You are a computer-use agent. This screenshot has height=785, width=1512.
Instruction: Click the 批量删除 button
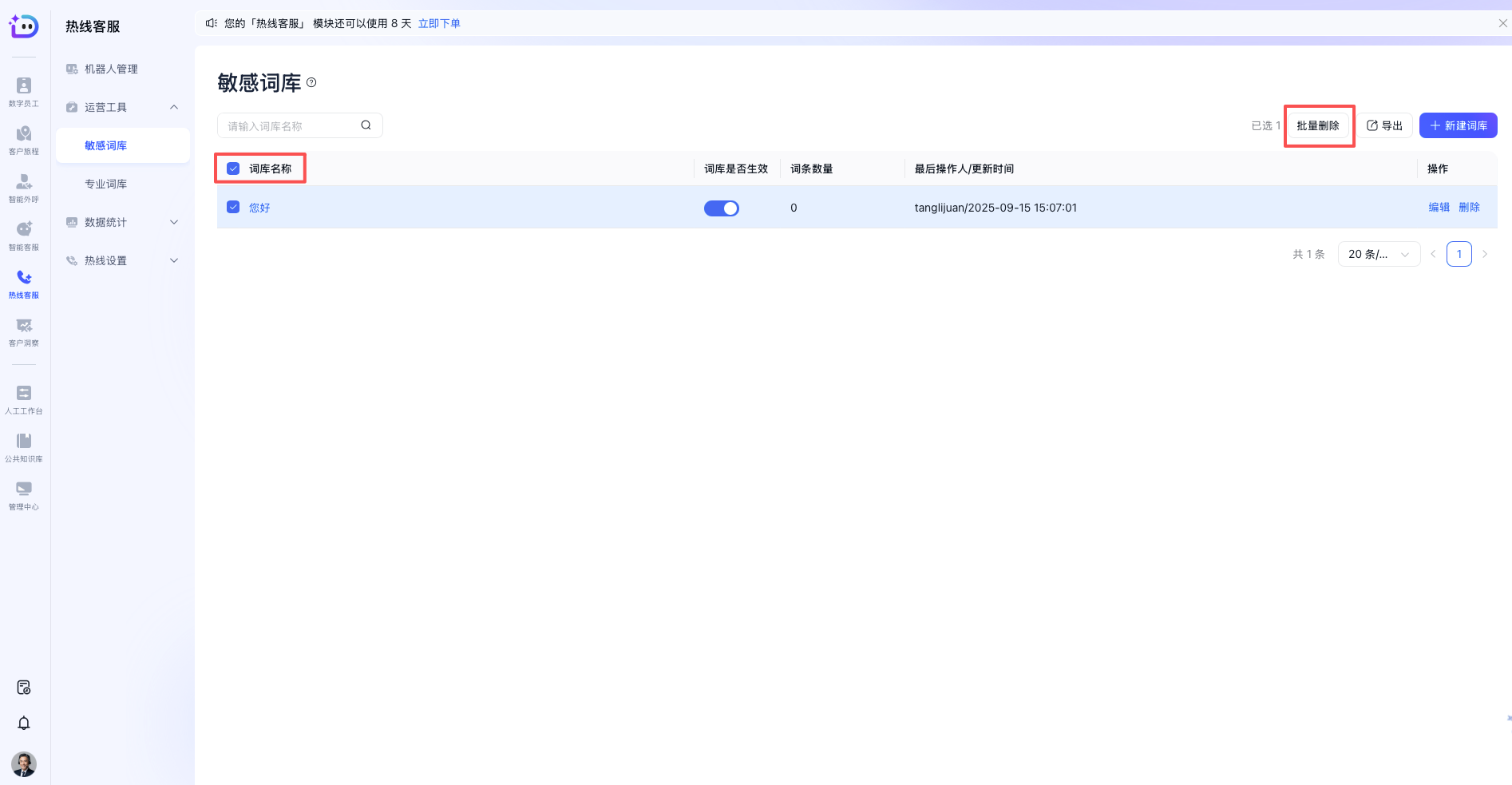(1317, 125)
